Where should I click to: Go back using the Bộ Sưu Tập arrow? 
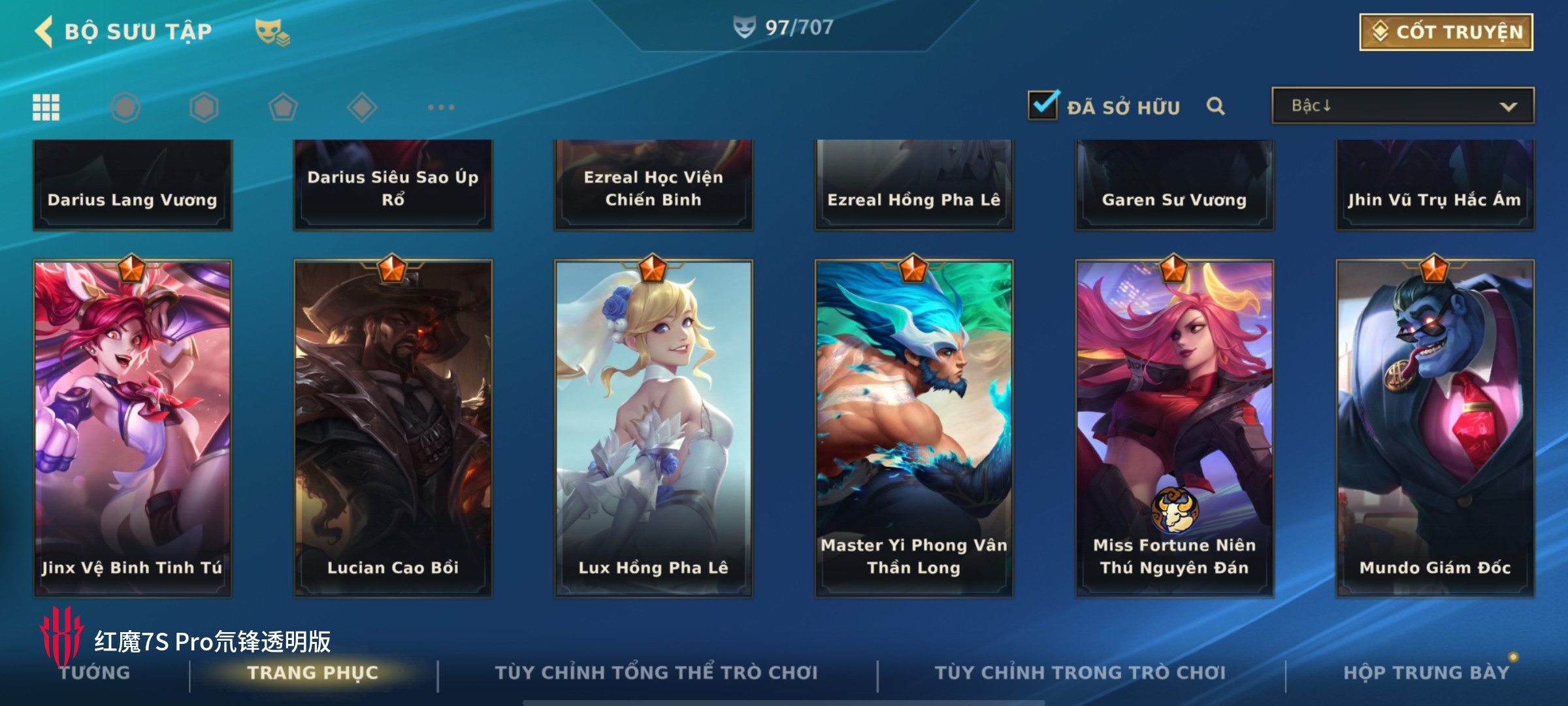pos(44,31)
